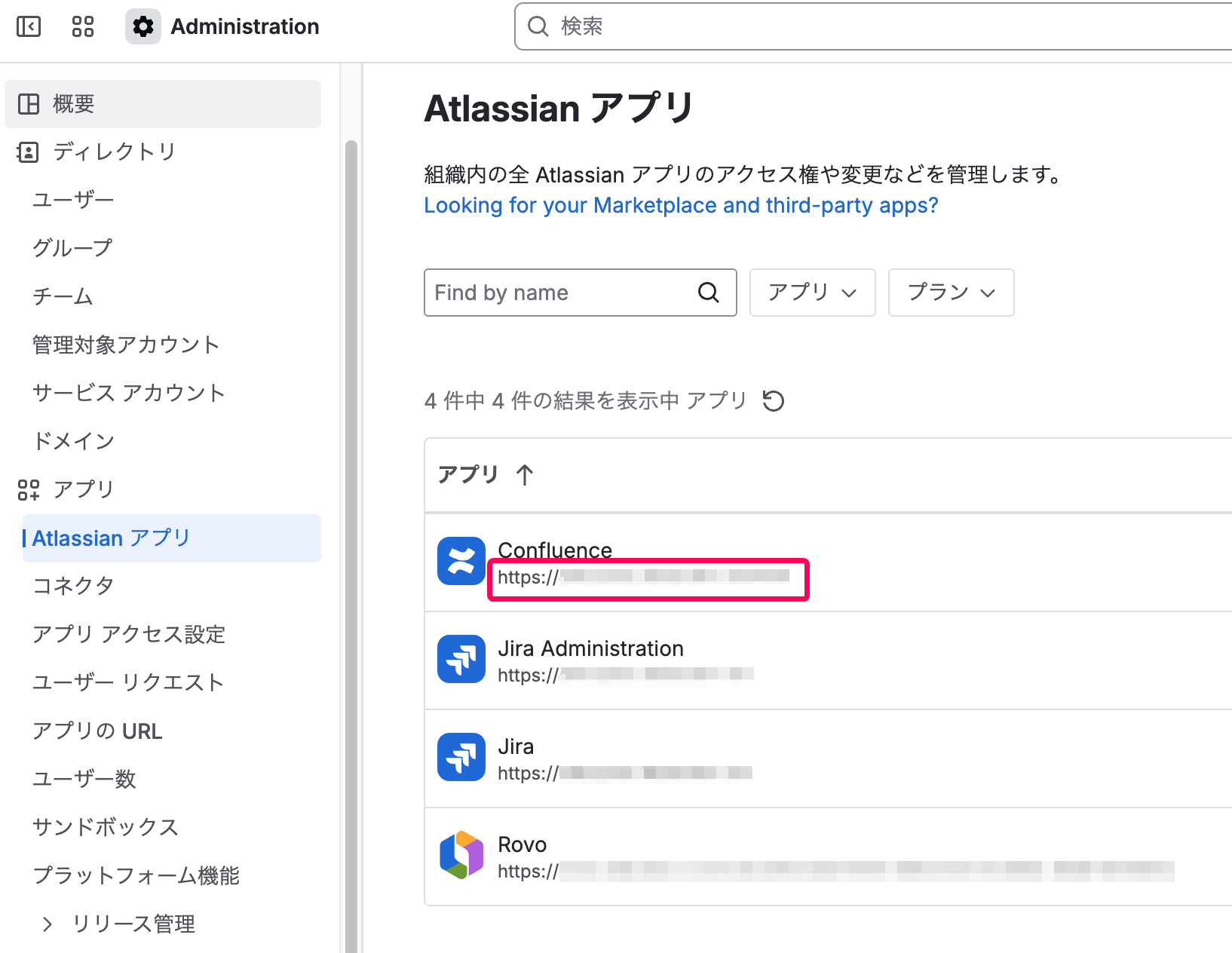Viewport: 1232px width, 953px height.
Task: Click the Confluence app icon
Action: tap(461, 561)
